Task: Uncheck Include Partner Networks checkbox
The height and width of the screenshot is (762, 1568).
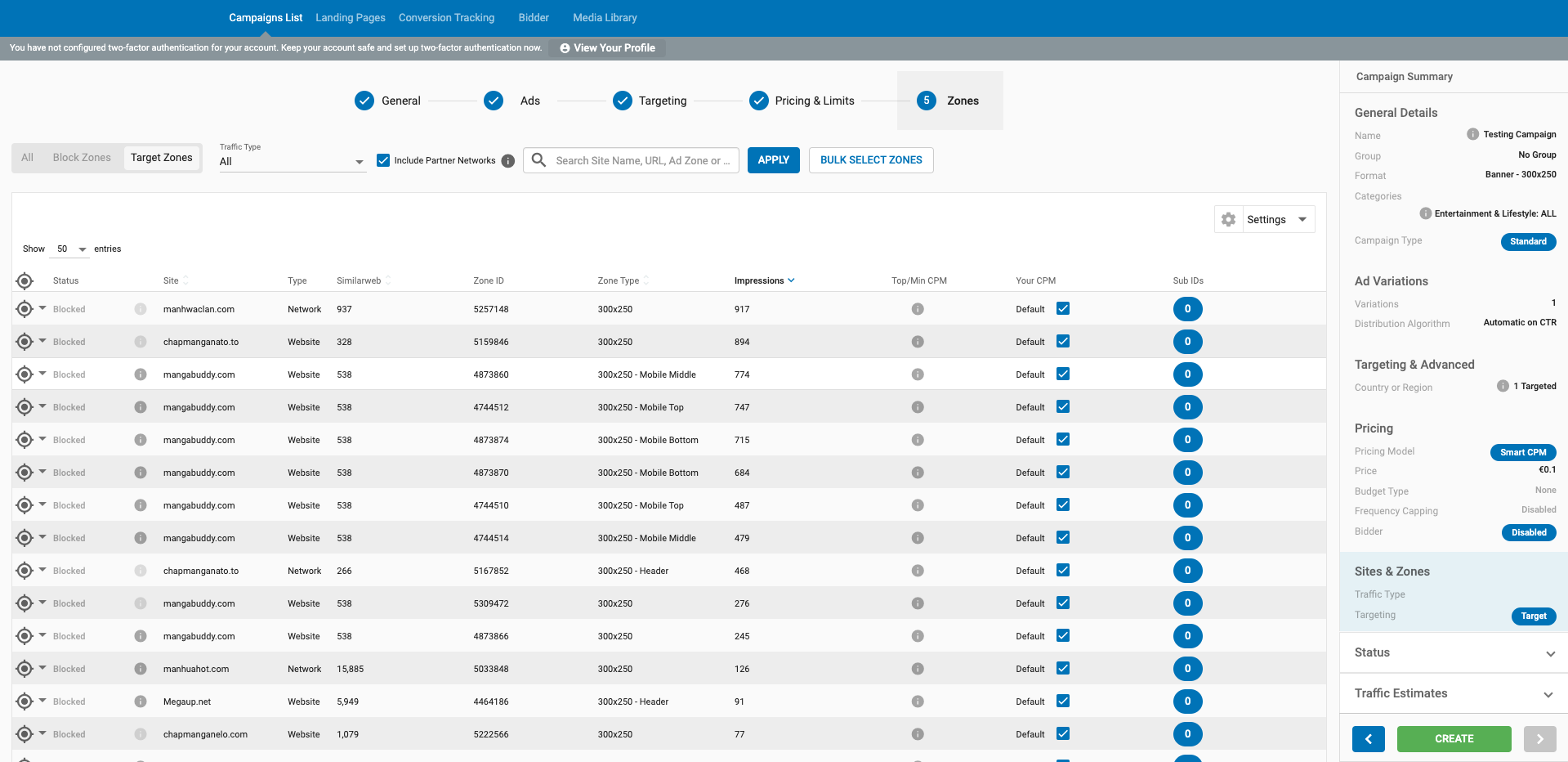Action: point(383,160)
